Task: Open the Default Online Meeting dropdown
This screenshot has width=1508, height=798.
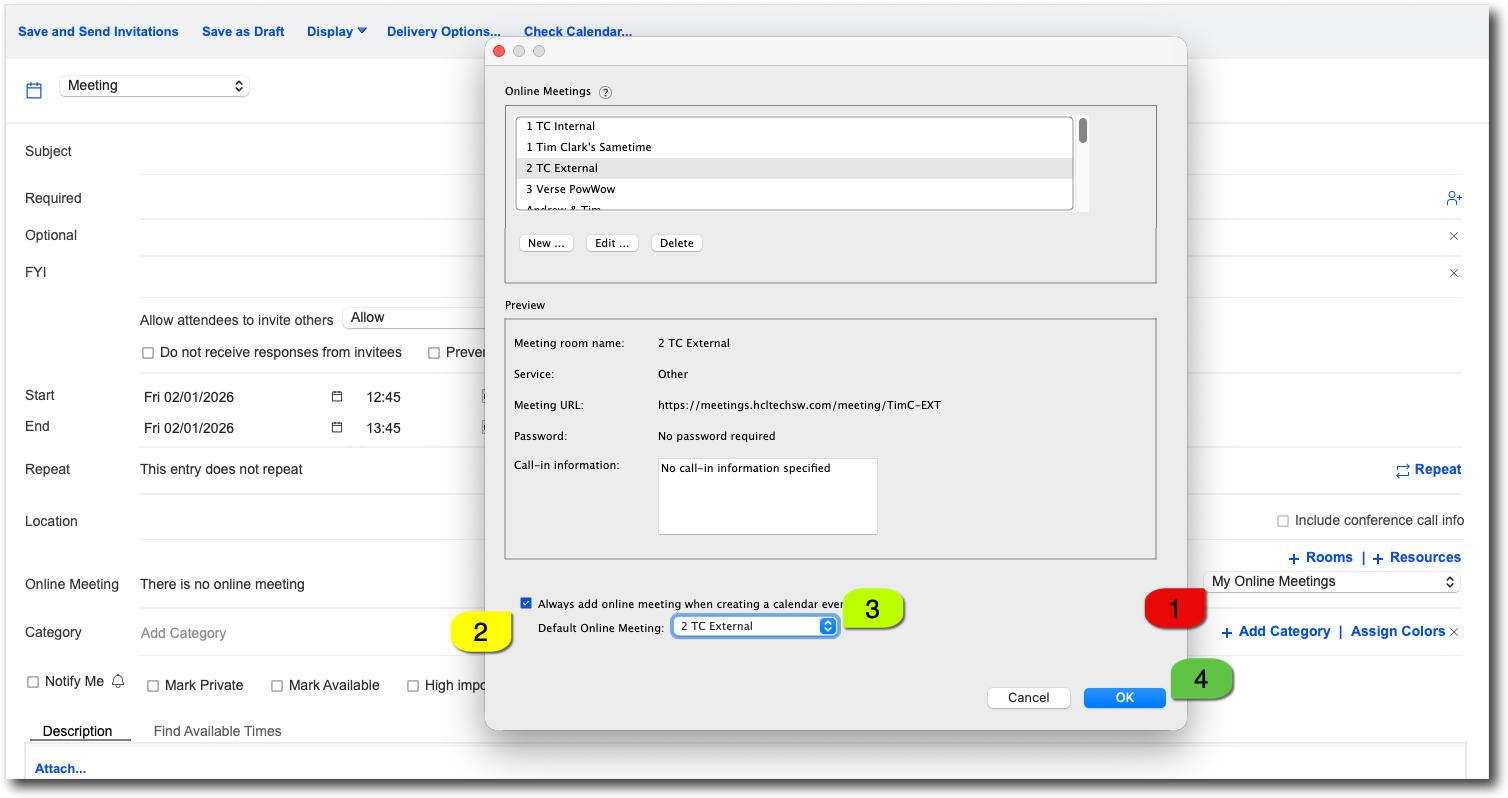Action: pyautogui.click(x=755, y=626)
